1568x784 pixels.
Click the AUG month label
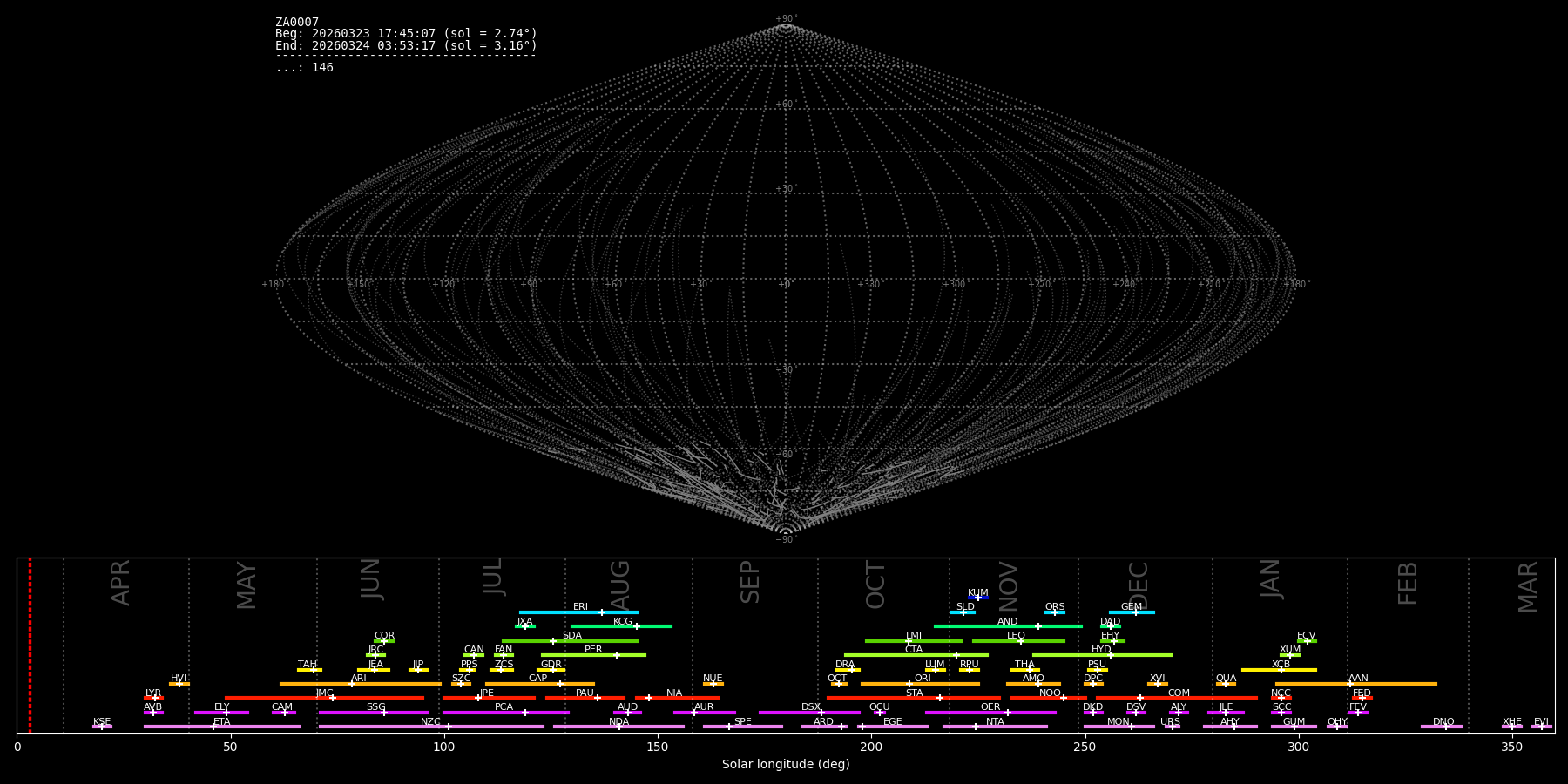click(620, 585)
